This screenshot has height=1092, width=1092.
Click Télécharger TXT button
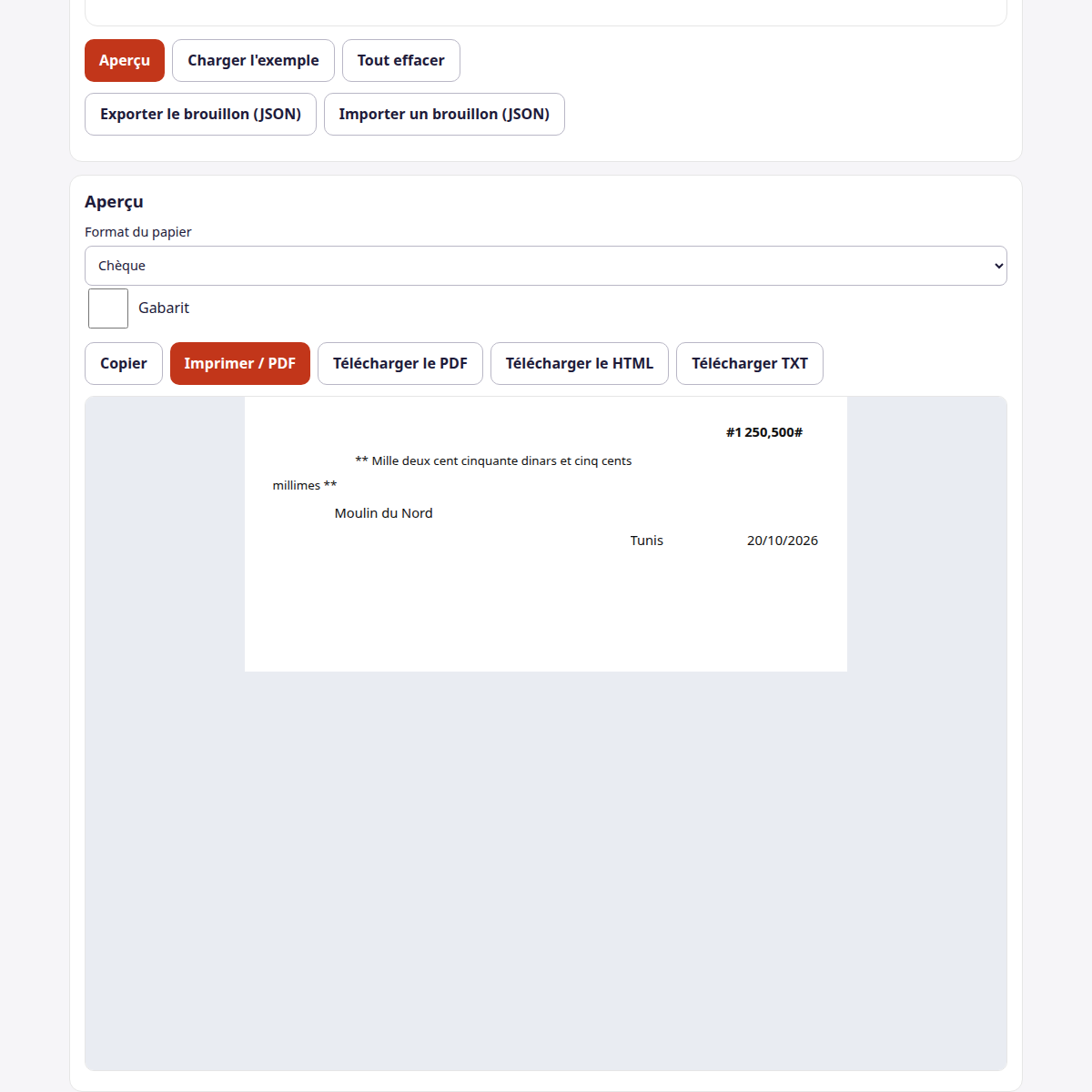(x=750, y=364)
